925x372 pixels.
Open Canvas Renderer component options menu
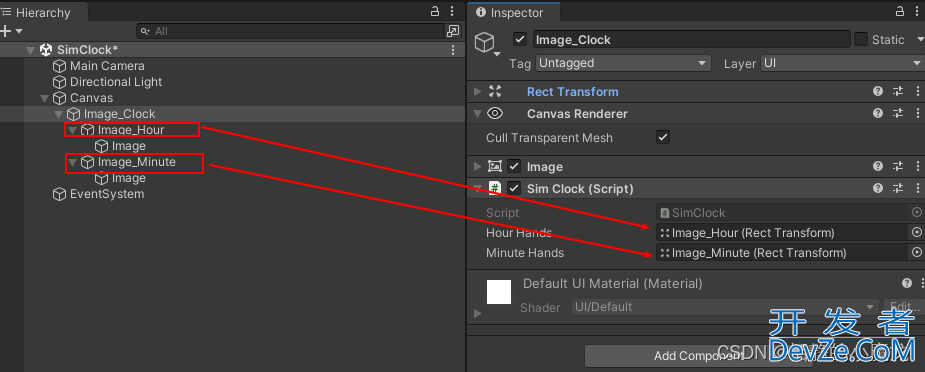click(x=917, y=113)
